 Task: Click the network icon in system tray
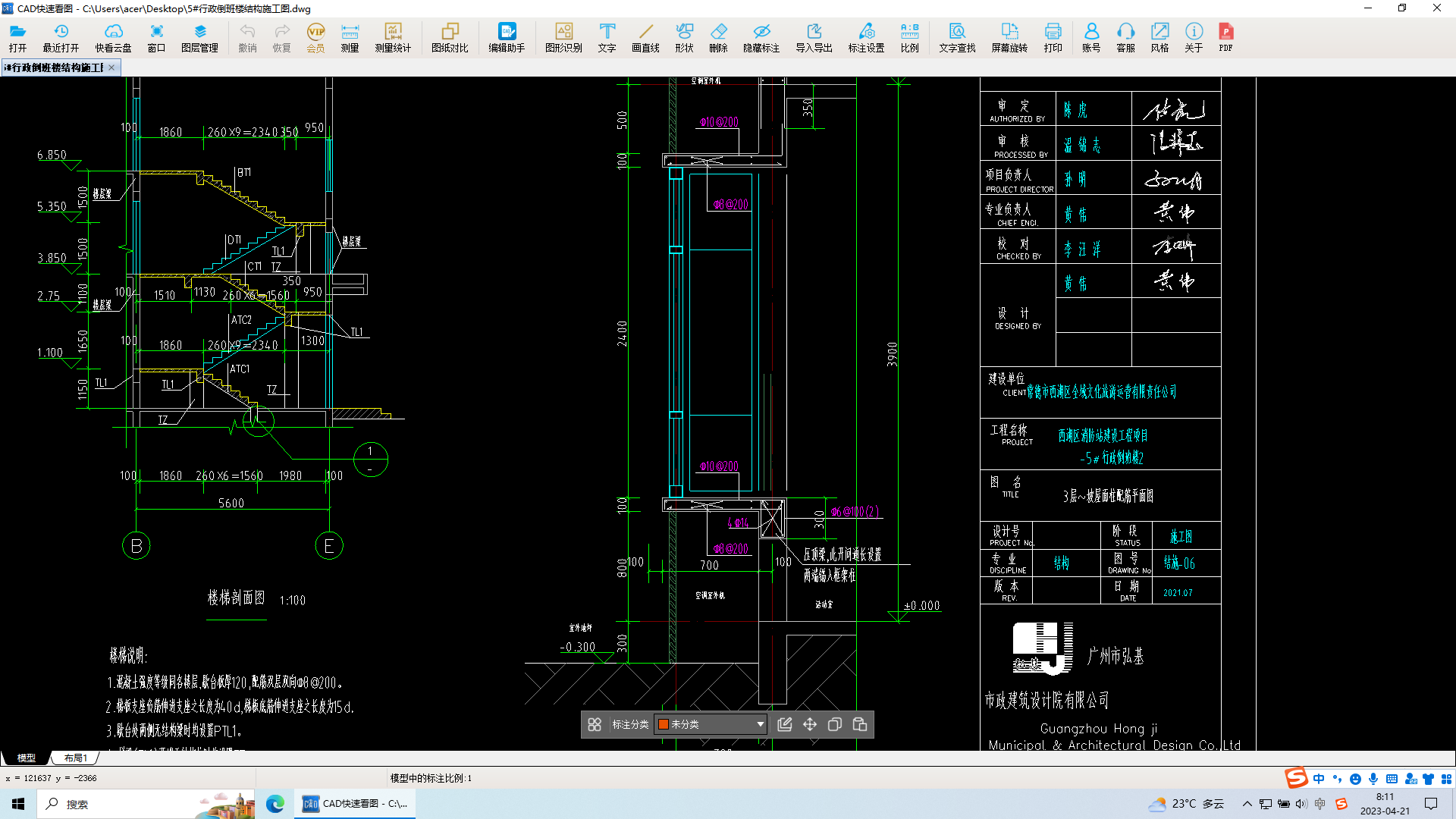click(1265, 804)
